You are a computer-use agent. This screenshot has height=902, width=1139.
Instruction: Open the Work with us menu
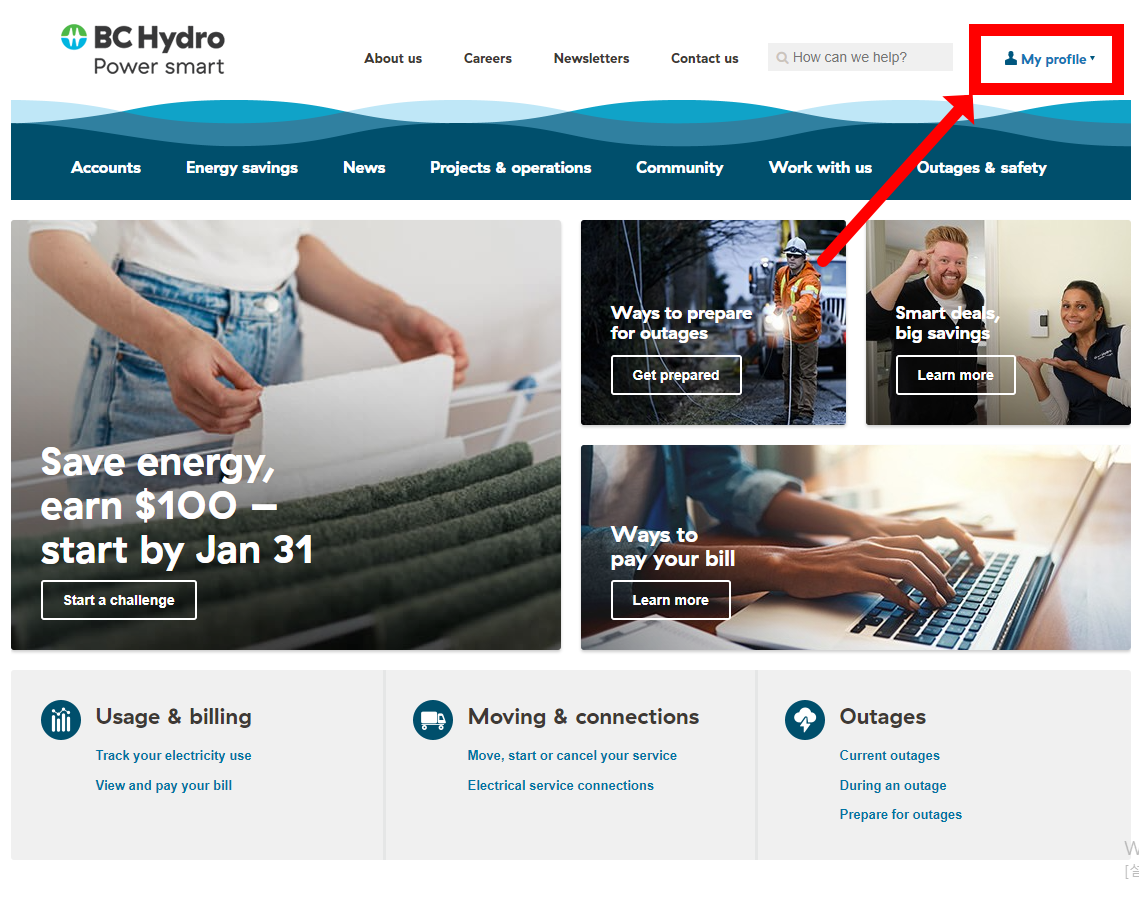coord(820,168)
